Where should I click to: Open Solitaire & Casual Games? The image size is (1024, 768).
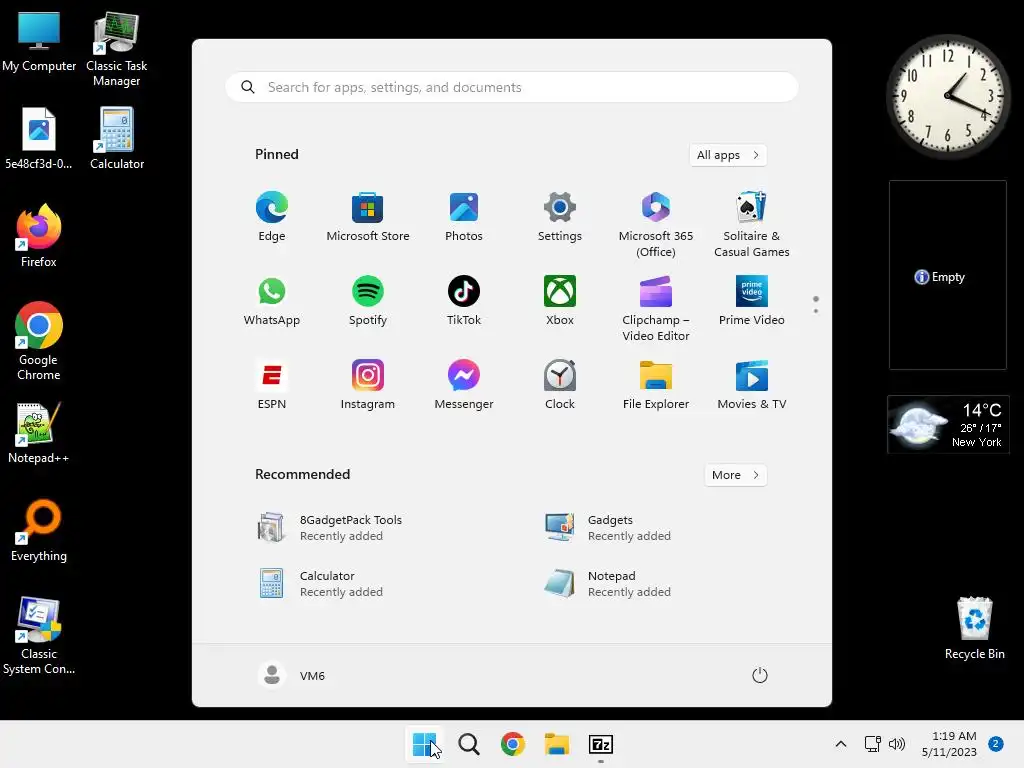tap(752, 225)
